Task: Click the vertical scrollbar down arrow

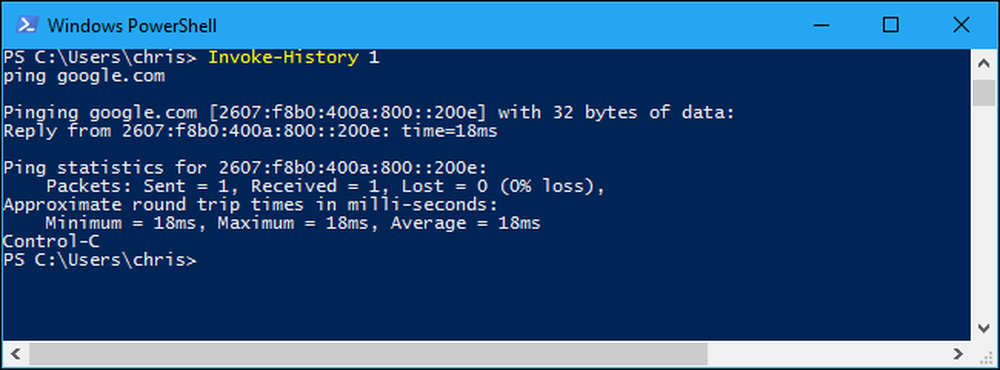Action: pyautogui.click(x=985, y=329)
